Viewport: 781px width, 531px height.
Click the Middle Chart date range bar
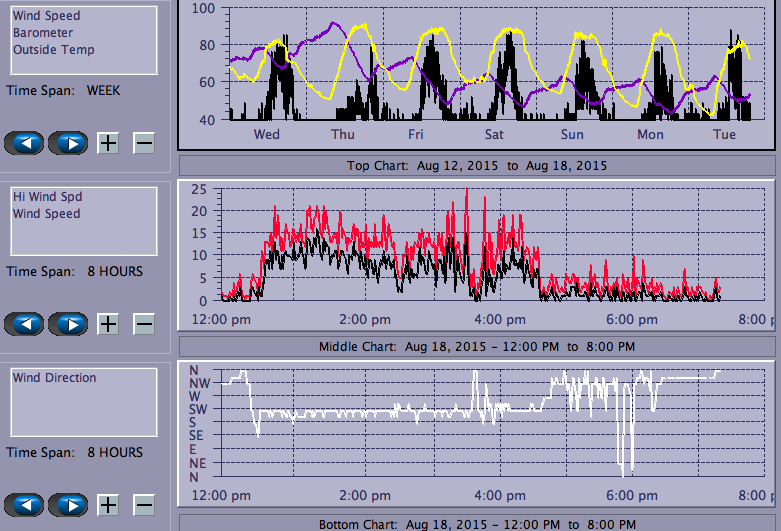click(x=476, y=346)
